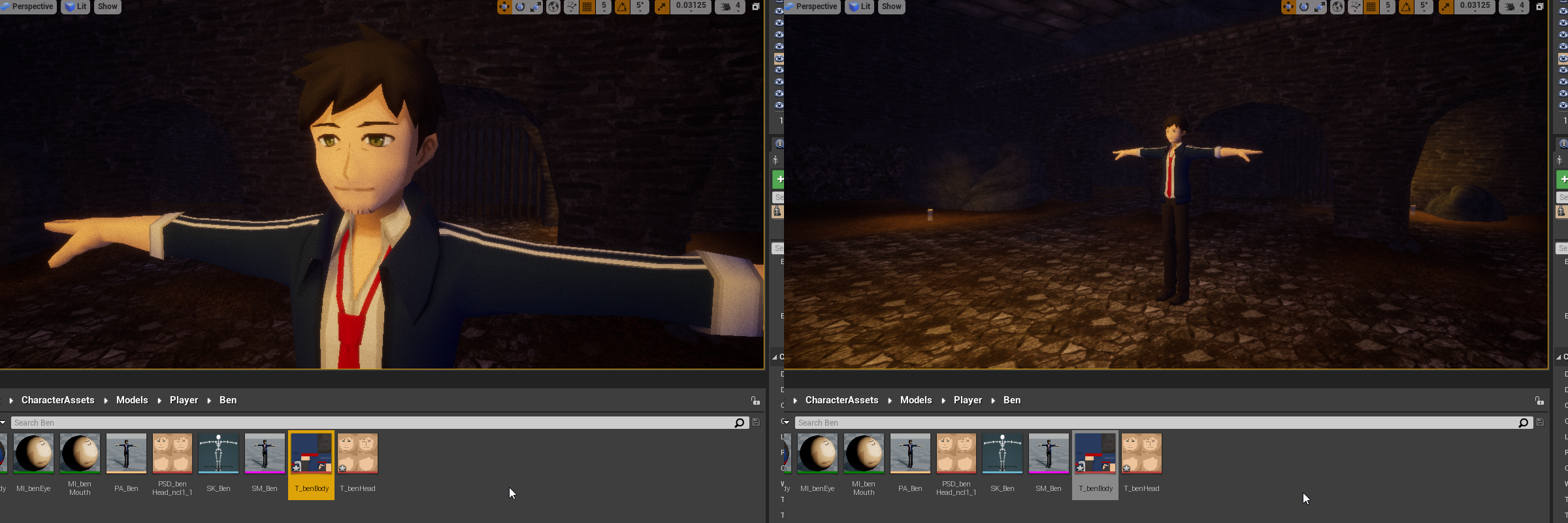Select the highlighted T_benBody texture in left browser
This screenshot has width=1568, height=523.
coord(311,465)
